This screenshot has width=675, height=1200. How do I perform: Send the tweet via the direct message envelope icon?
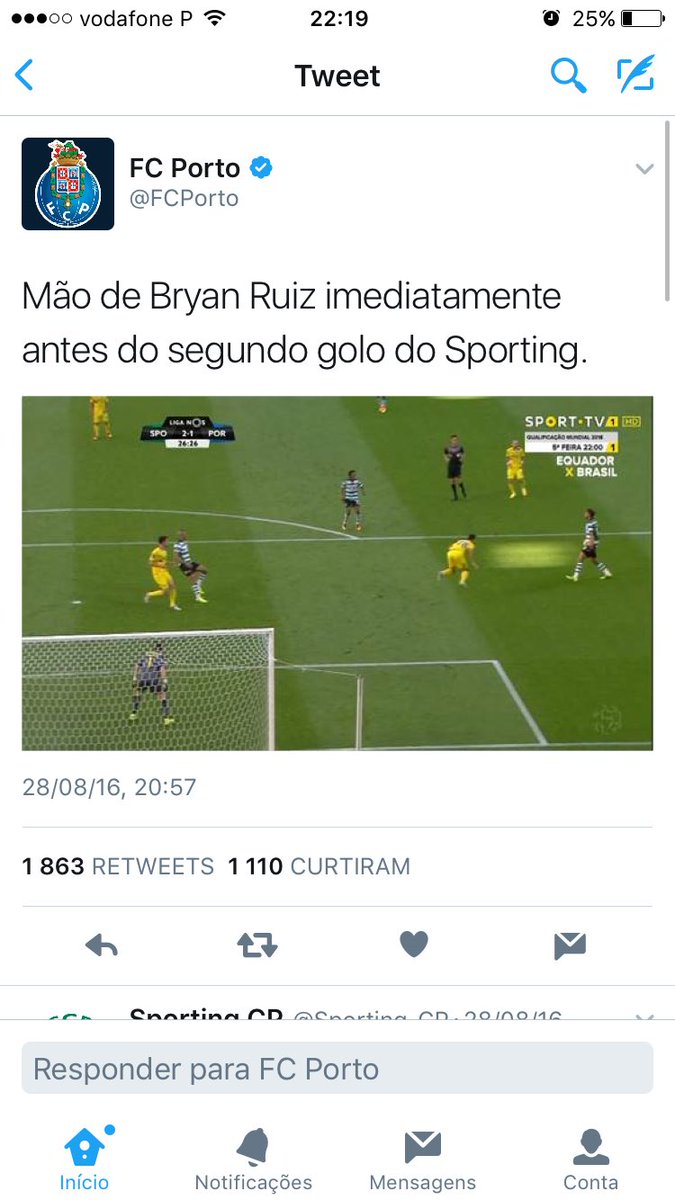[570, 944]
